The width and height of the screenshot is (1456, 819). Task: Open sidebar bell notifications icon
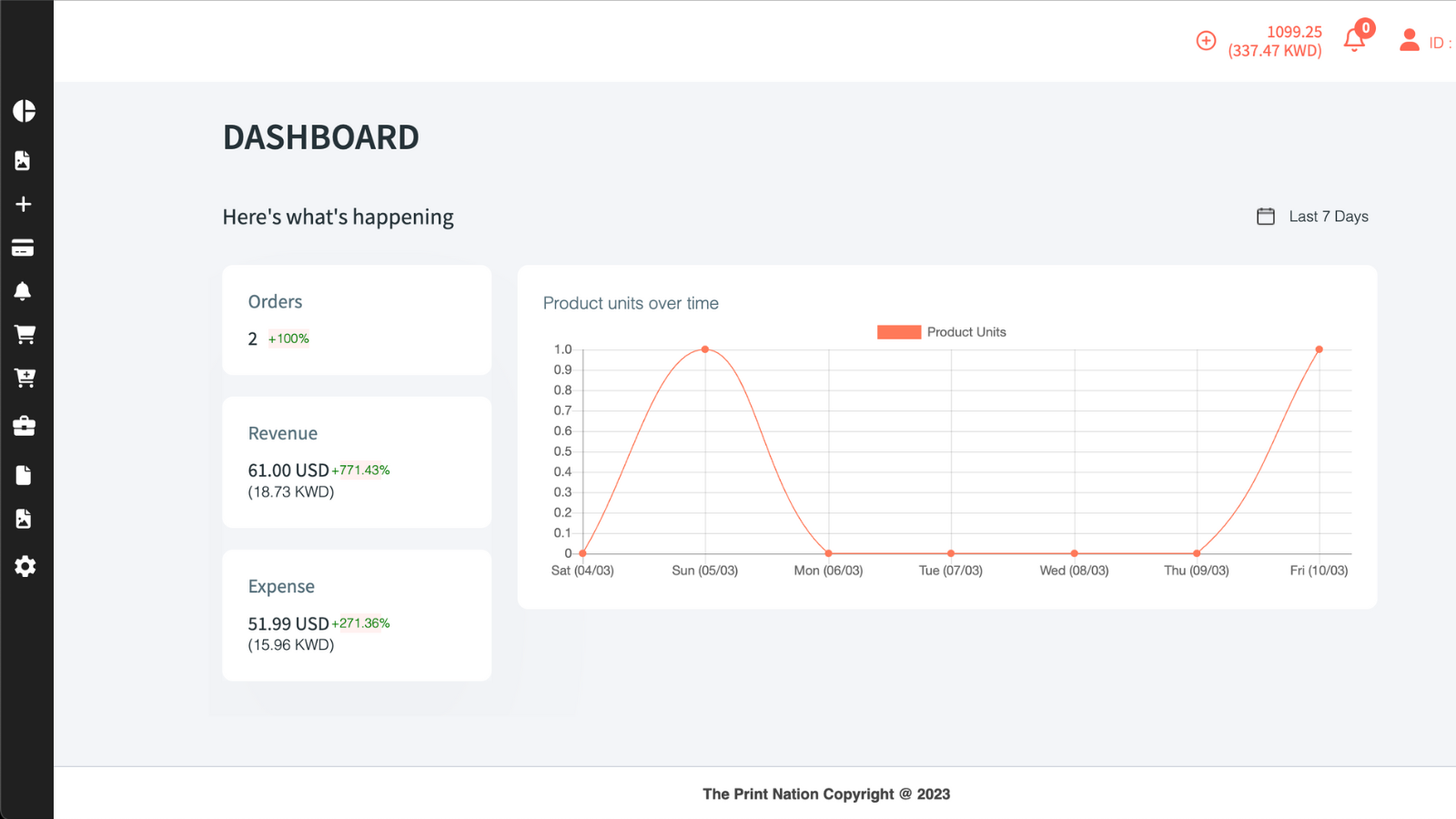click(x=23, y=291)
